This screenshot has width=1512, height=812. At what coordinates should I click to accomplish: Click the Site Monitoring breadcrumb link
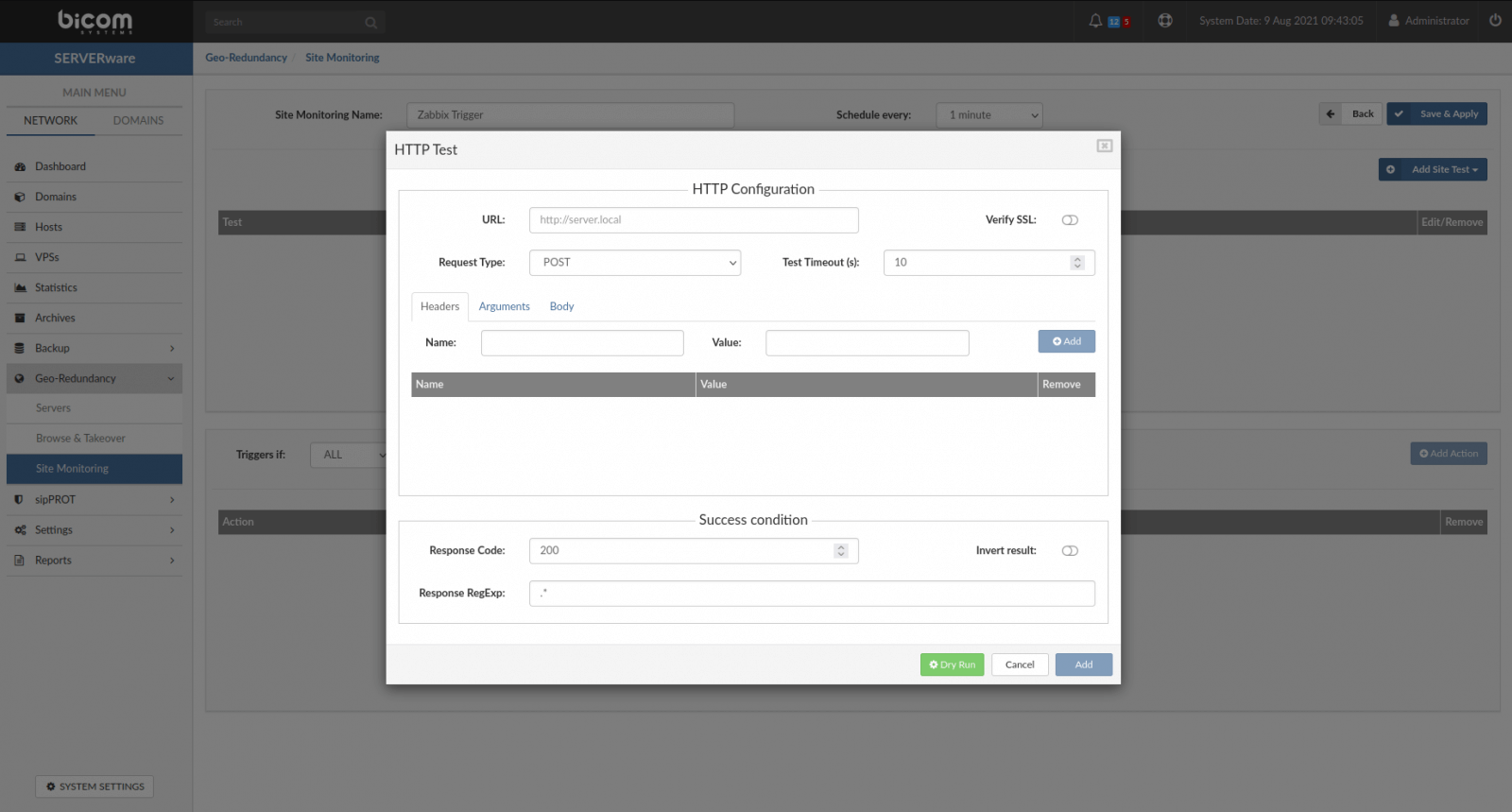point(342,59)
